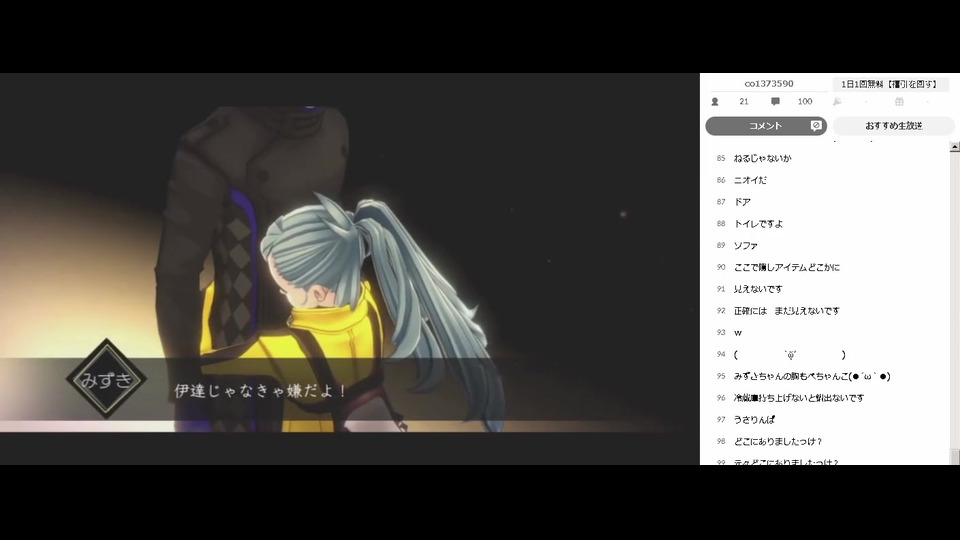Click the comment list scrollbar thumb
Viewport: 960px width, 540px height.
point(954,456)
